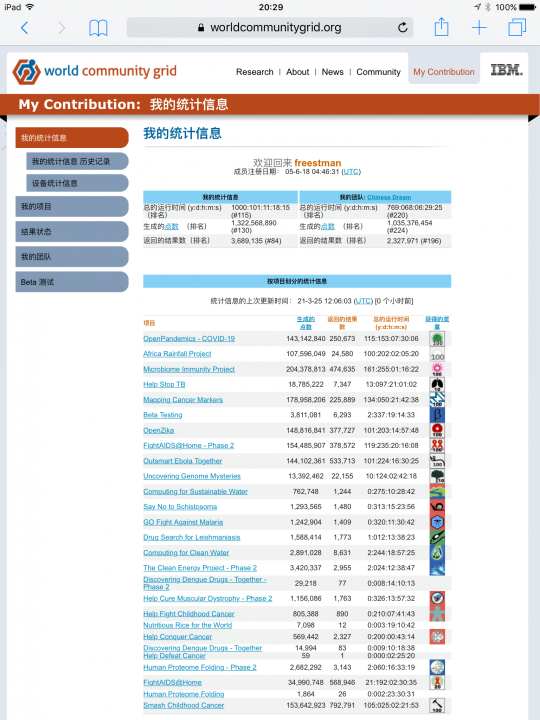Screen dimensions: 540x720
Task: Open 设备统计信息 sidebar item
Action: (77, 183)
